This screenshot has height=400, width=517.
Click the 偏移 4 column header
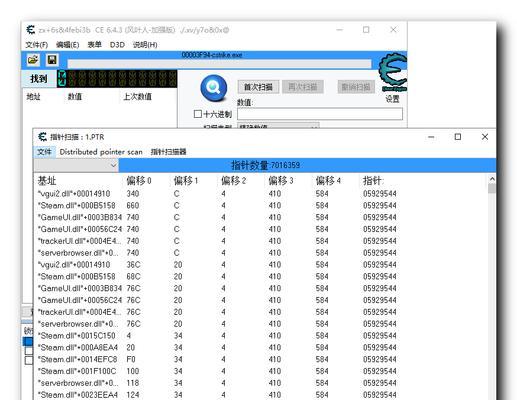[x=328, y=181]
